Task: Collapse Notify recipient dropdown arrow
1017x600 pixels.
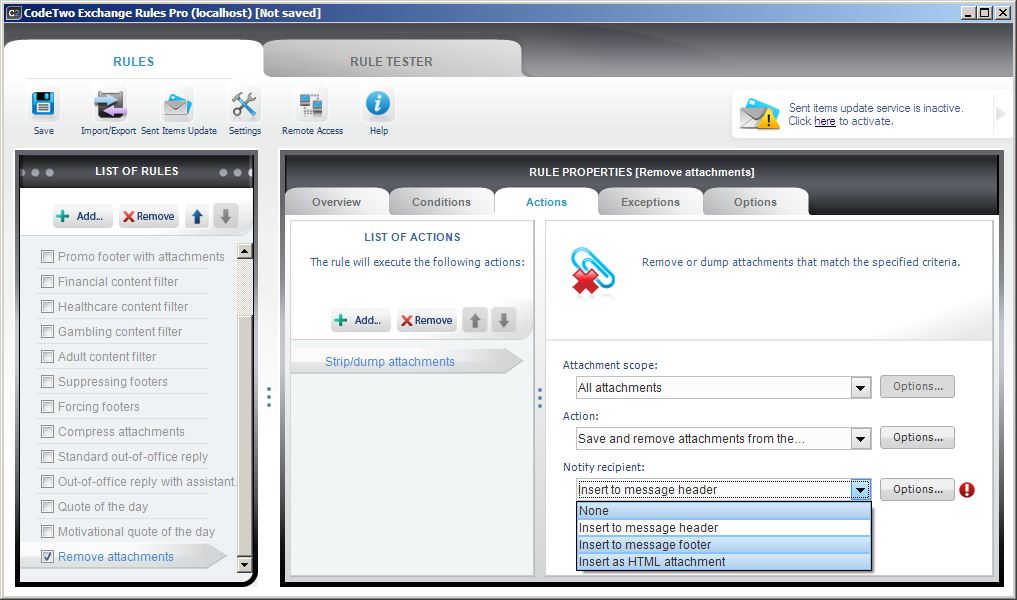Action: point(860,490)
